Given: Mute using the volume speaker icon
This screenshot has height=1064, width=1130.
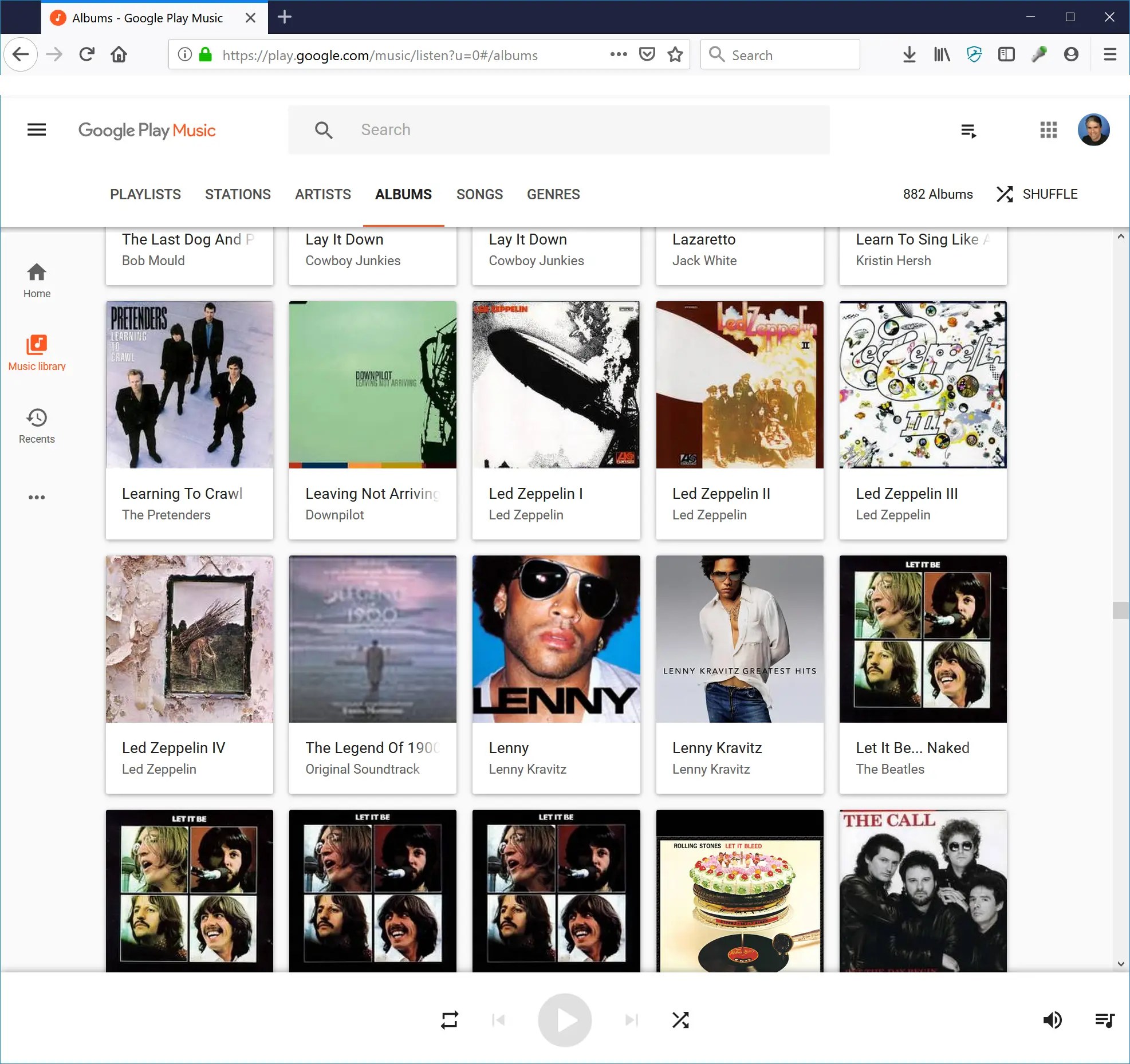Looking at the screenshot, I should (1052, 1020).
